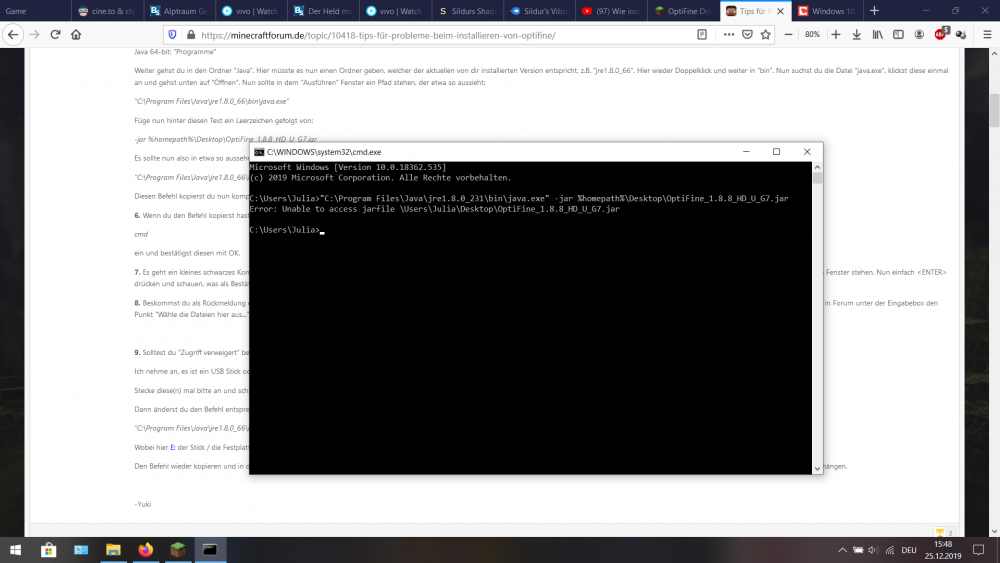This screenshot has height=563, width=1000.
Task: Toggle Reader View in address bar
Action: (702, 35)
